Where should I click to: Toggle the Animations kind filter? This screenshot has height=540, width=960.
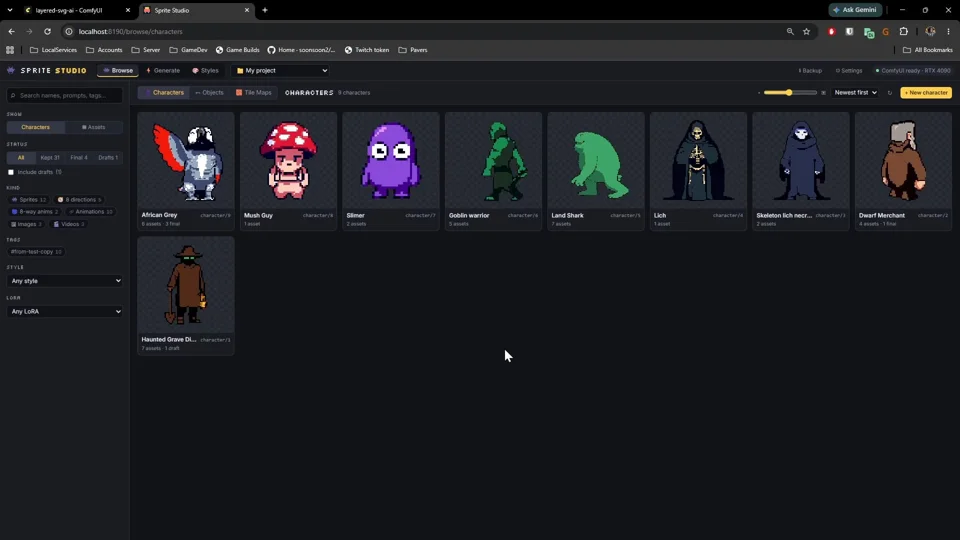[90, 212]
